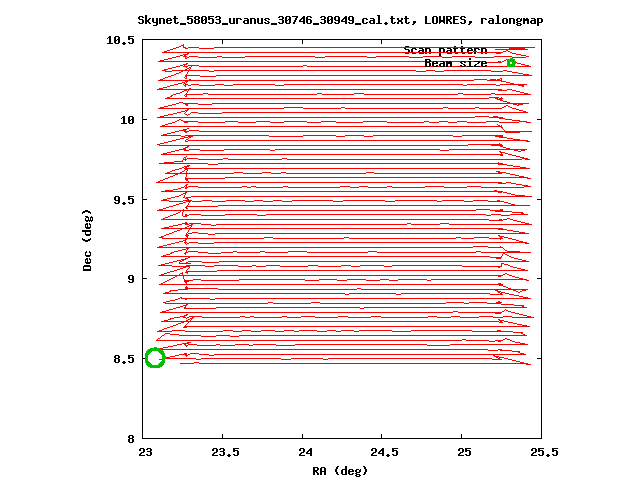Click the y-axis tick label 10
Image resolution: width=640 pixels, height=480 pixels.
[127, 120]
